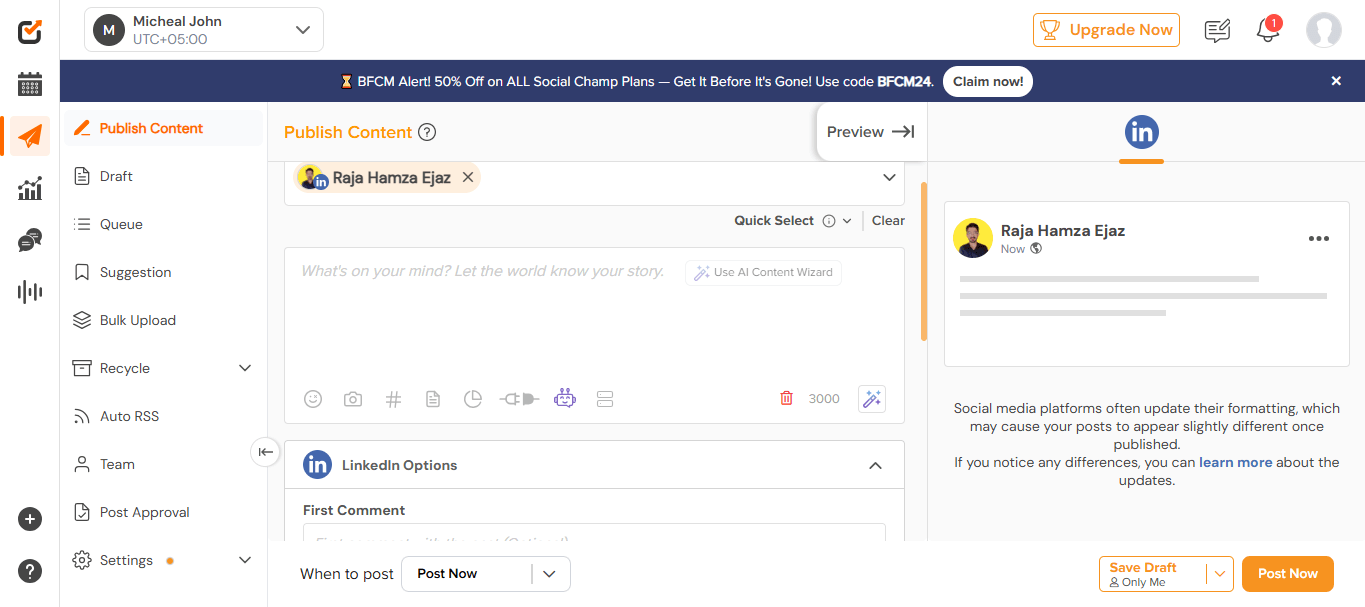Click the info icon next to Quick Select
Screen dimensions: 1365x607
point(829,221)
